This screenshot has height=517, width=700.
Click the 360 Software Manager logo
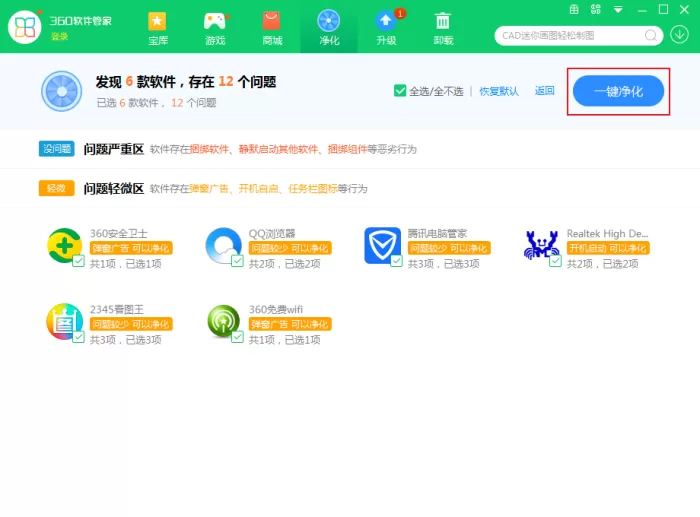pyautogui.click(x=25, y=27)
